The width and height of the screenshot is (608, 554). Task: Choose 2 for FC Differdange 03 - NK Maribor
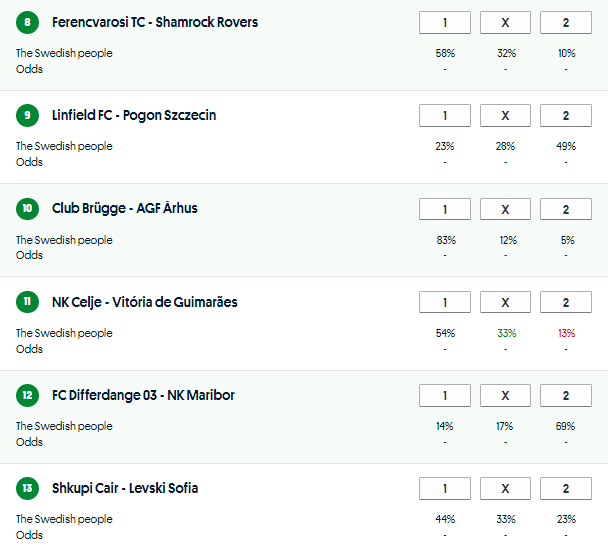click(565, 396)
